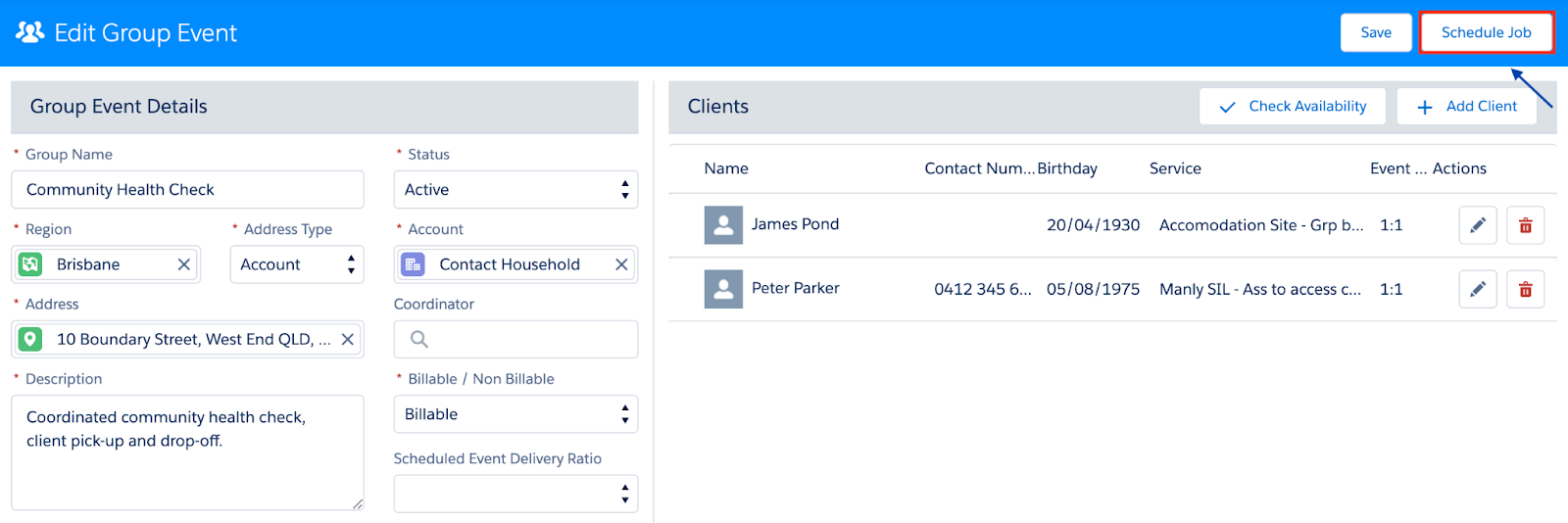Edit Peter Parker client entry

coord(1478,289)
